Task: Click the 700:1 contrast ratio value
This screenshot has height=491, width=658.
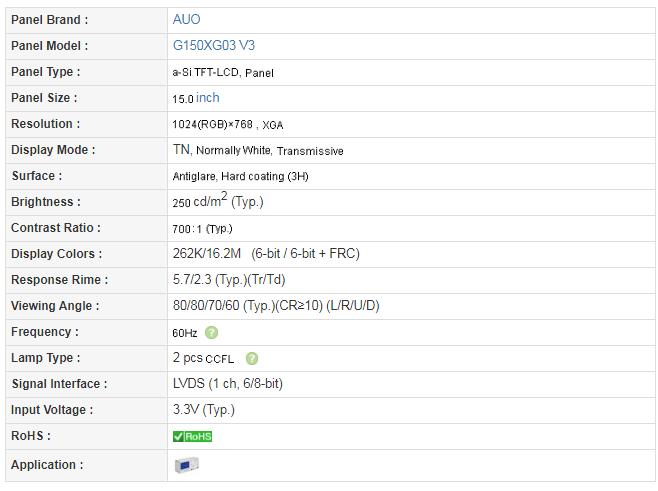Action: [x=202, y=228]
